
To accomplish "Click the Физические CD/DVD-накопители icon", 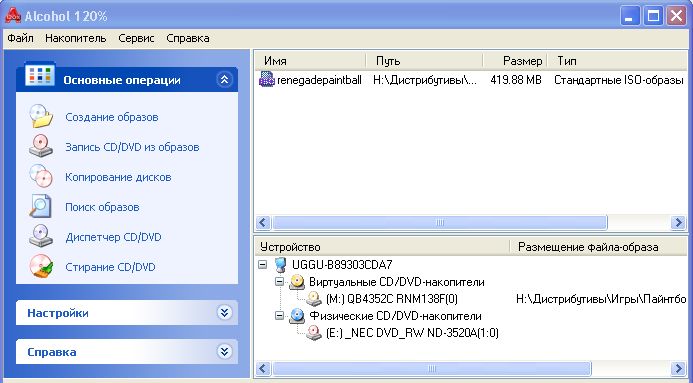I will click(x=297, y=316).
